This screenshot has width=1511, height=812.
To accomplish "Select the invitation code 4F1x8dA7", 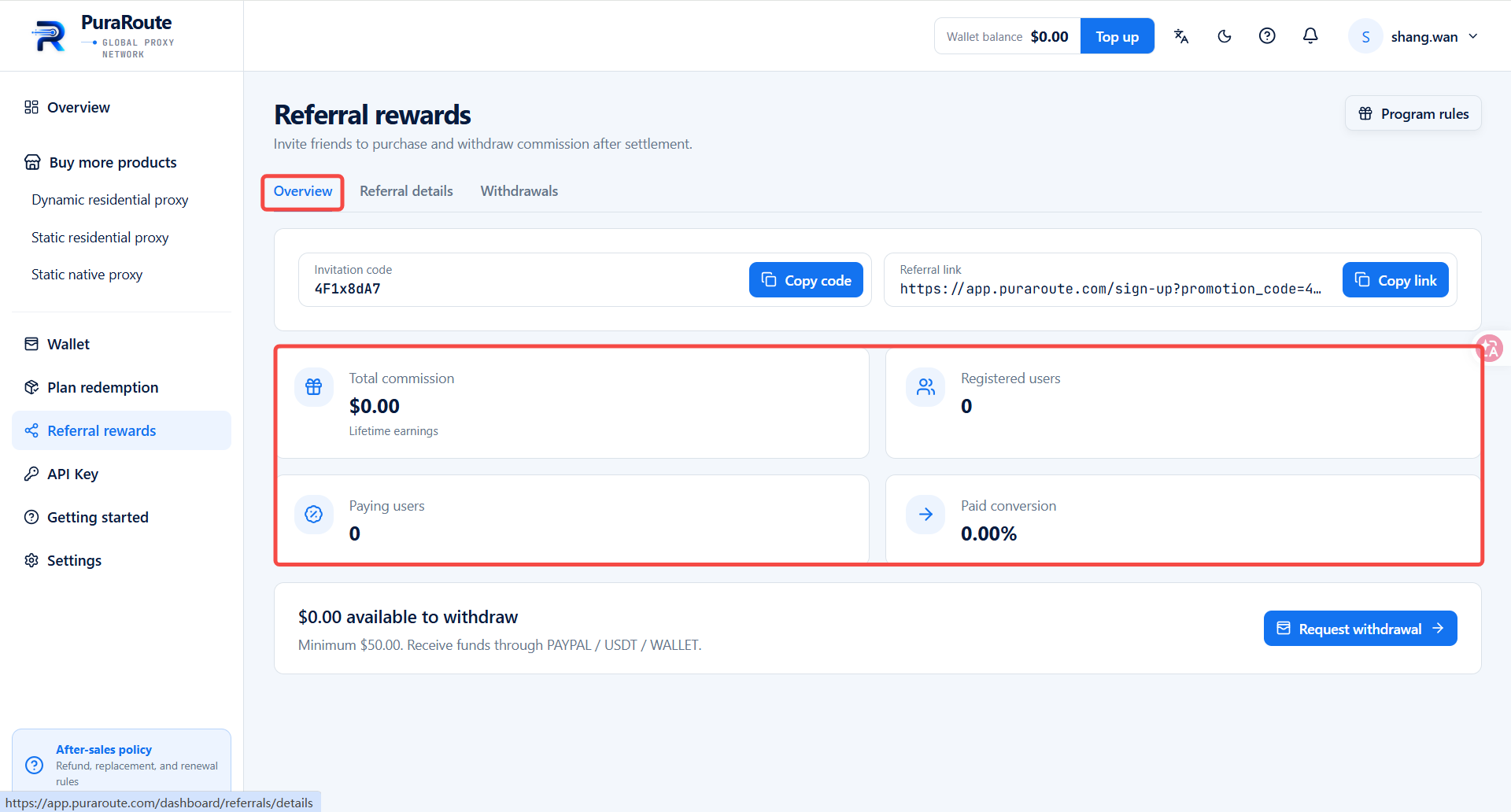I will [x=347, y=289].
